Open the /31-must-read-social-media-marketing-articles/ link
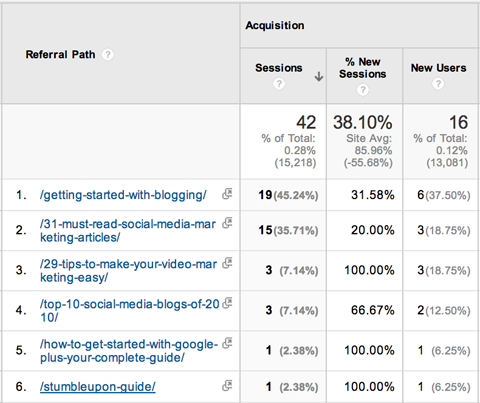480x403 pixels. (x=128, y=231)
